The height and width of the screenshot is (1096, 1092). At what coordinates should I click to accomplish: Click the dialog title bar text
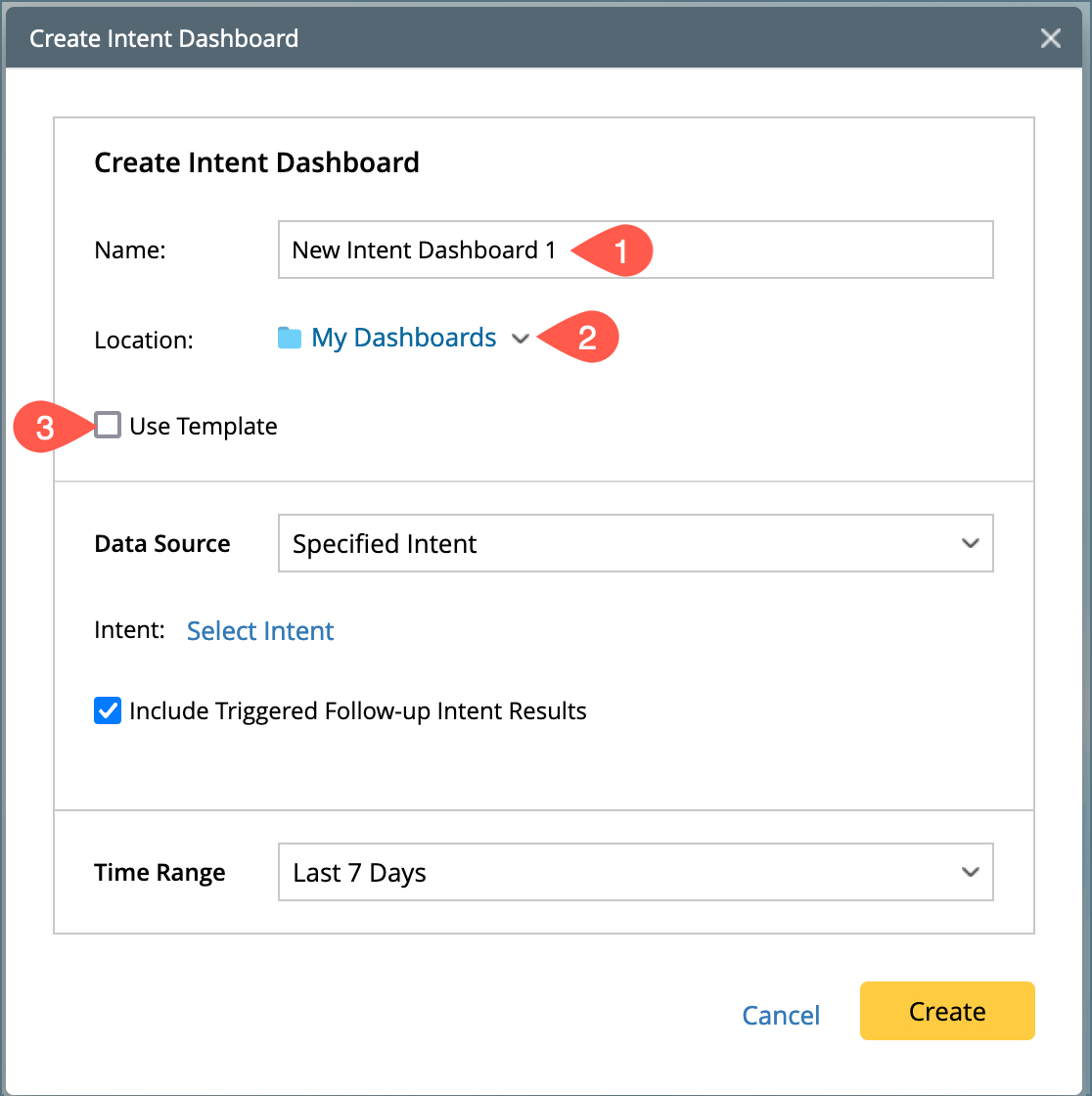click(164, 39)
